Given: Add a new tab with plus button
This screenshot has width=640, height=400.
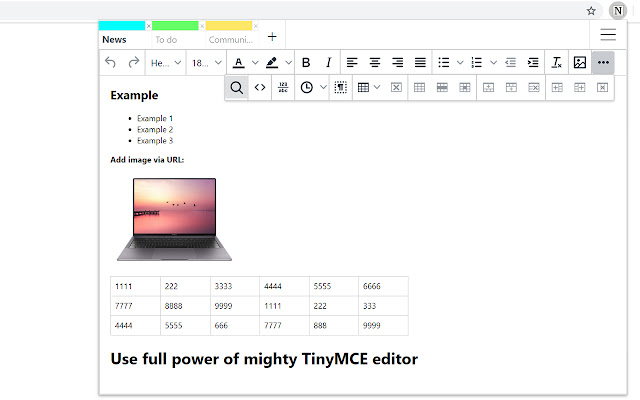Looking at the screenshot, I should (x=272, y=37).
